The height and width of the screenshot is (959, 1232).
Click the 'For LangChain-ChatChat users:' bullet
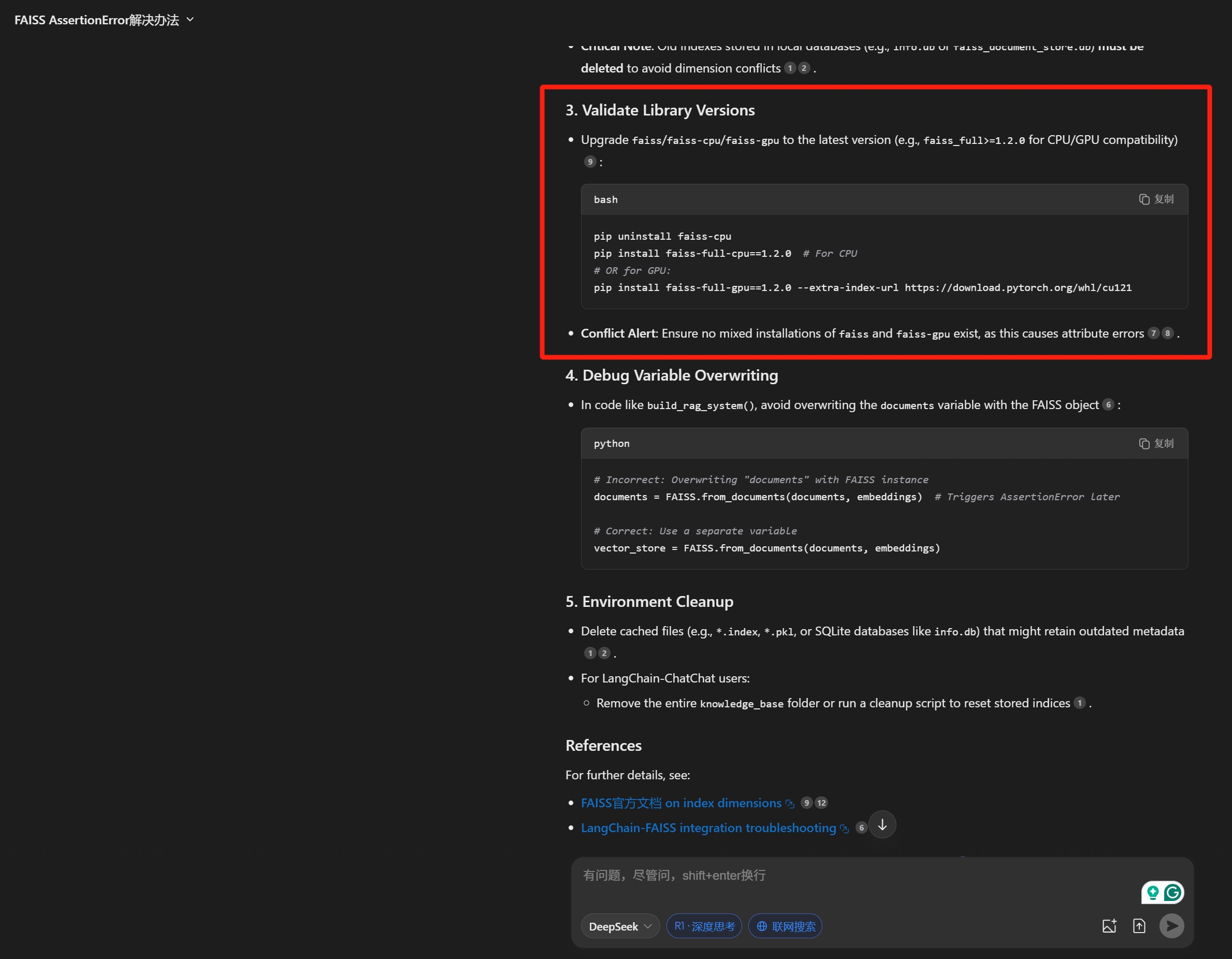click(665, 678)
